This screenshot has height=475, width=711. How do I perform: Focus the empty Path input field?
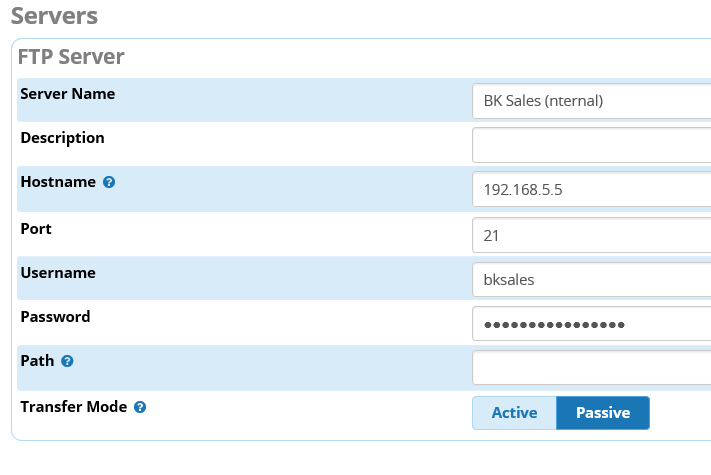tap(591, 368)
